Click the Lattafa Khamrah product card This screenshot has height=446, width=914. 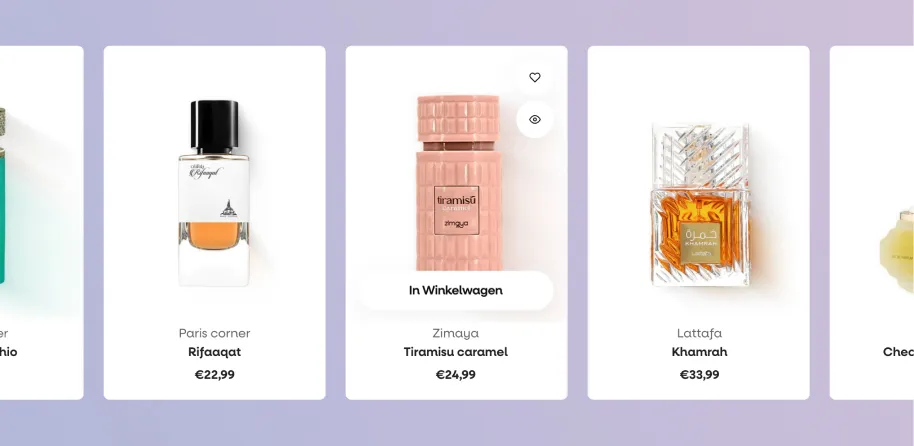tap(698, 223)
